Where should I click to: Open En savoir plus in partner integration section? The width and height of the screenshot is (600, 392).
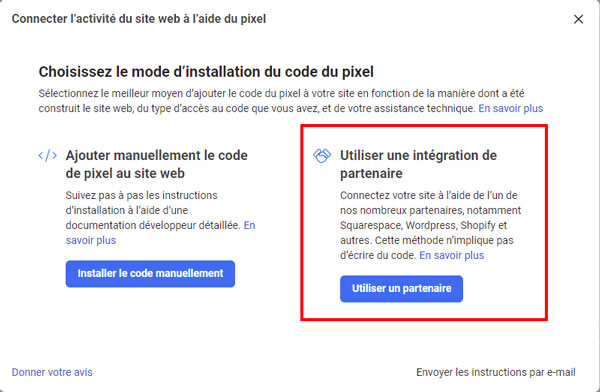coord(452,255)
